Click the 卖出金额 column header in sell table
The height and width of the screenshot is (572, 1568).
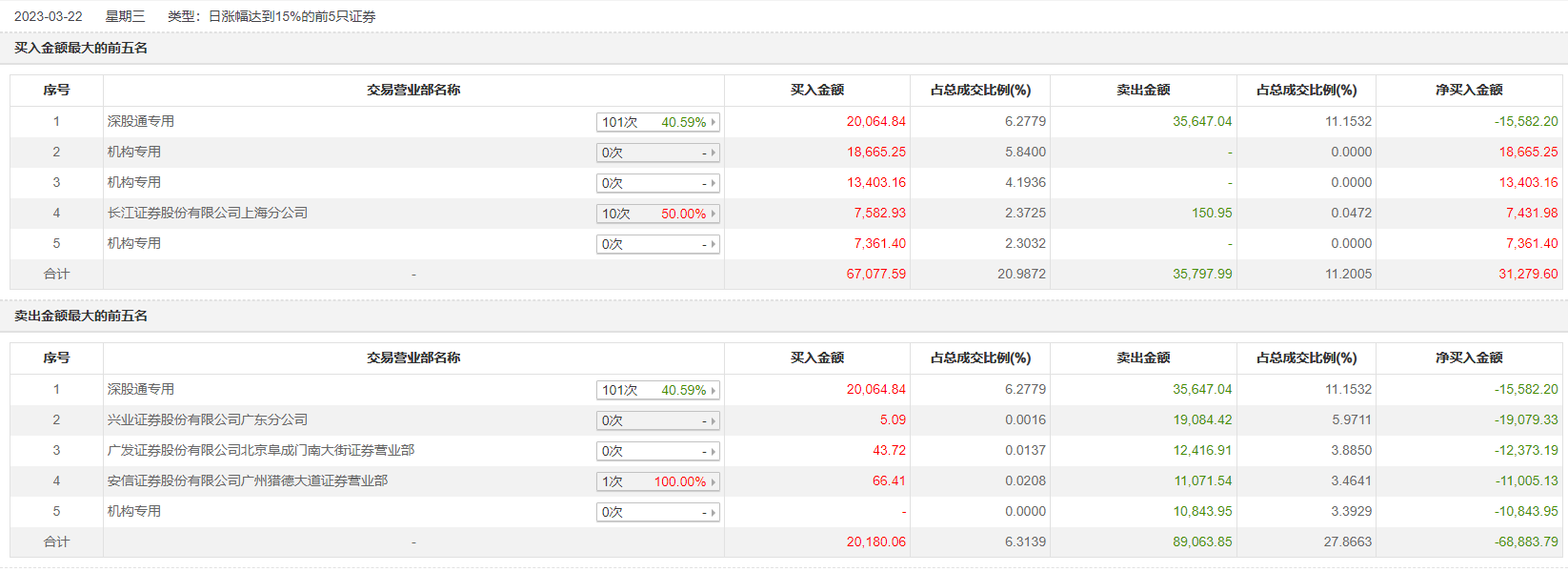click(1143, 357)
